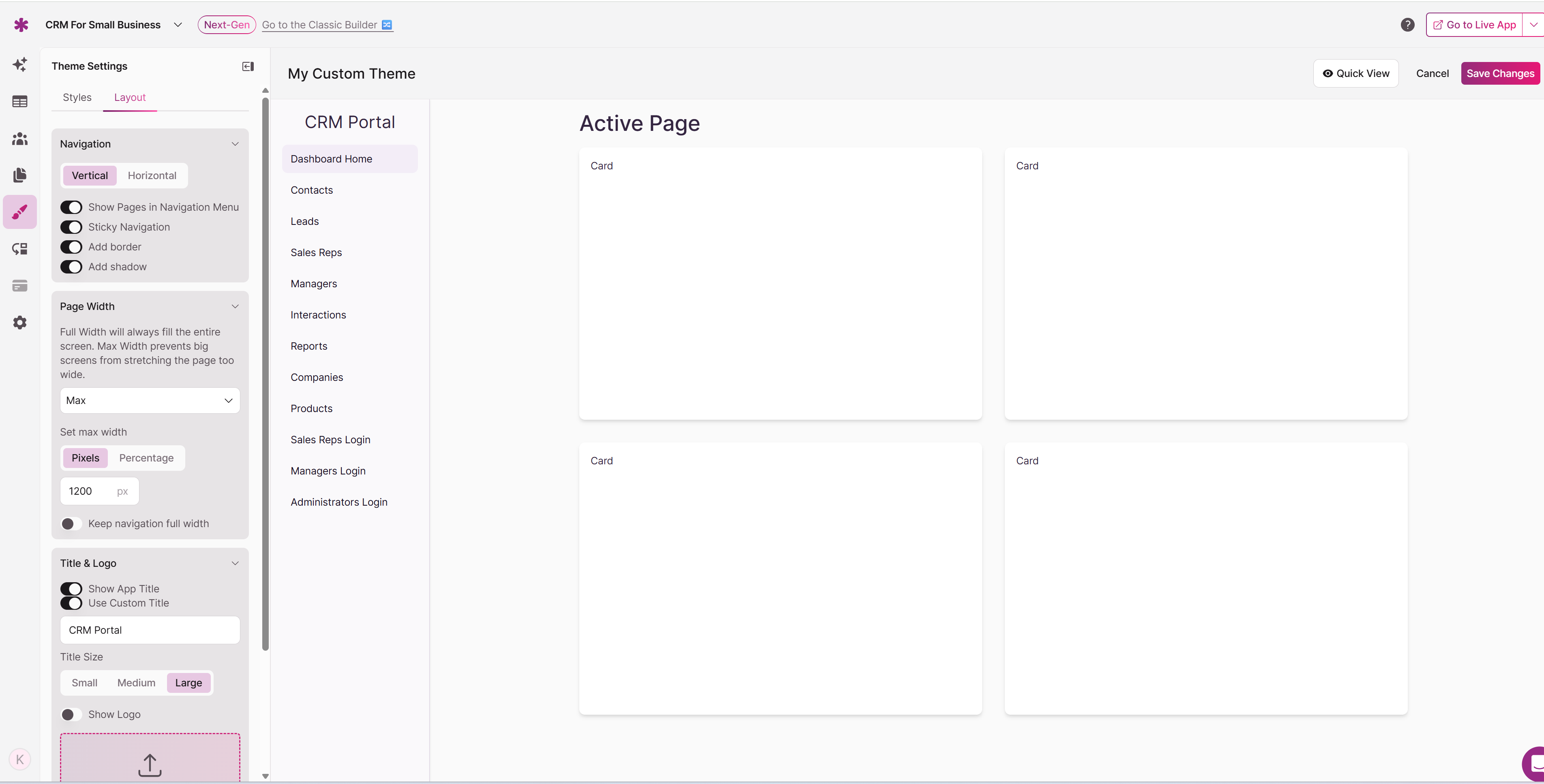This screenshot has height=784, width=1544.
Task: Click the asterisk app logo icon
Action: click(21, 25)
